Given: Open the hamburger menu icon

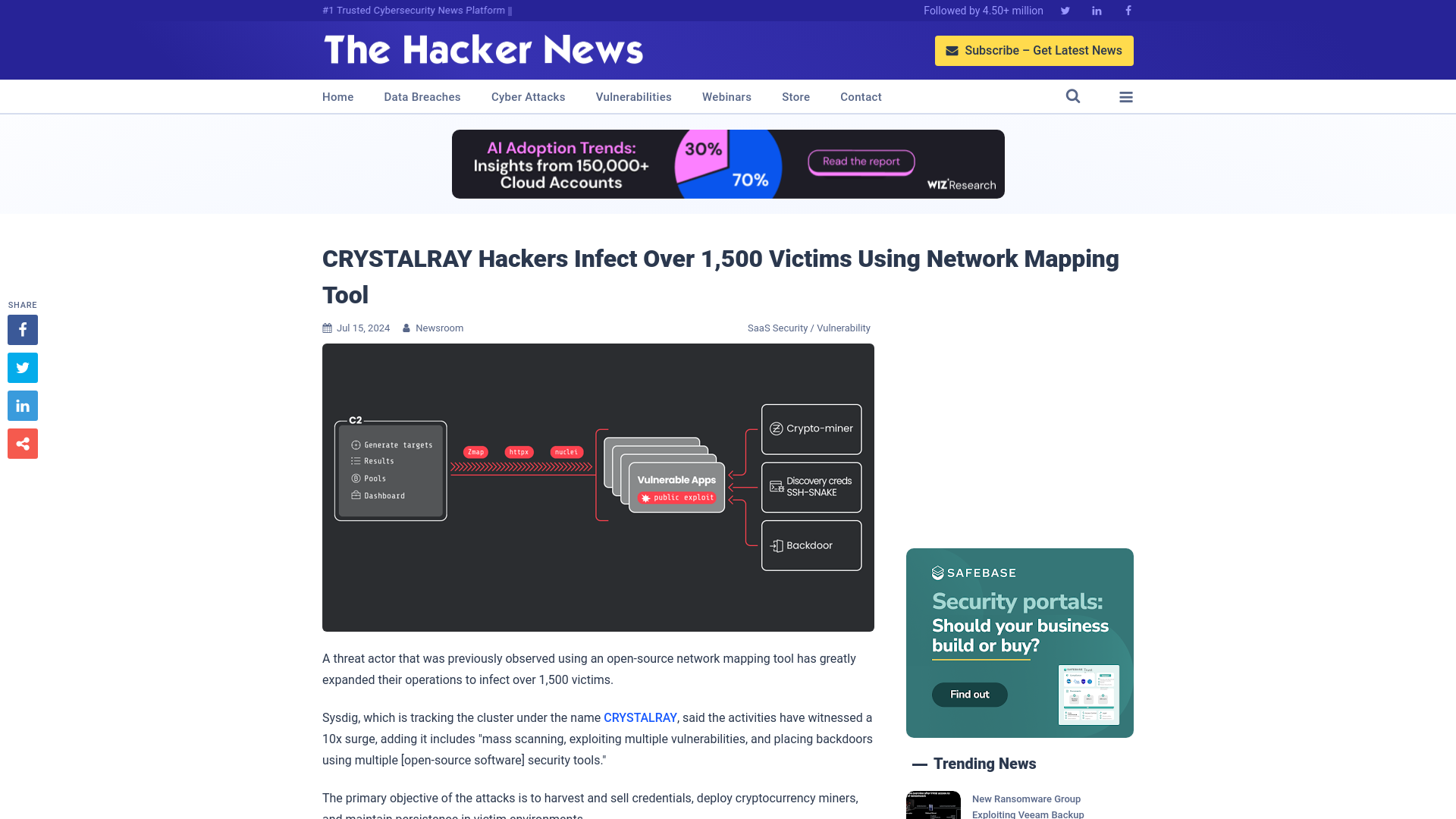Looking at the screenshot, I should click(x=1126, y=96).
